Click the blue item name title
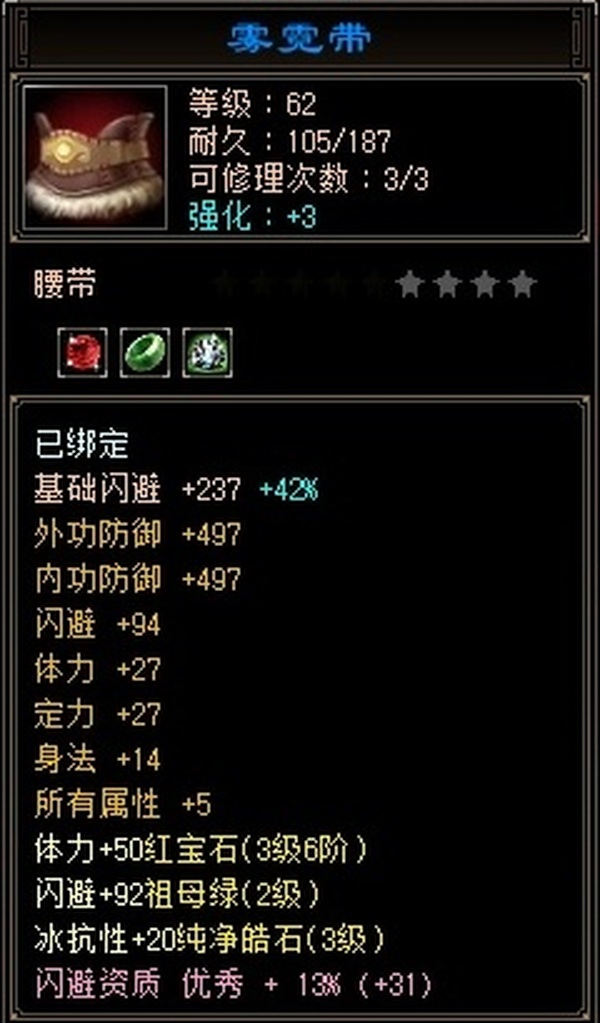The height and width of the screenshot is (1023, 600). (x=300, y=38)
